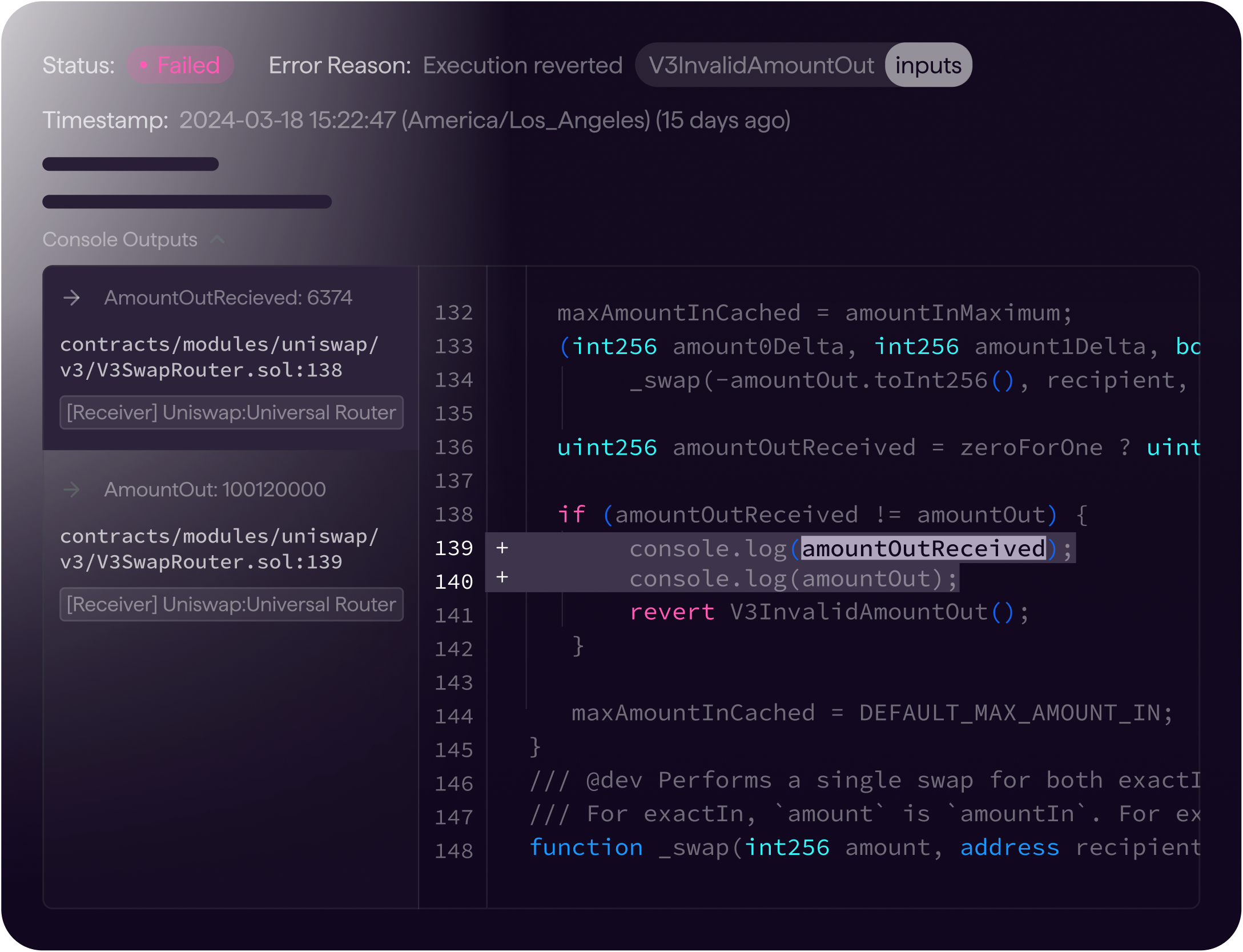The image size is (1243, 952).
Task: Click the arrow icon beside AmountOut: 100120000
Action: pos(72,489)
